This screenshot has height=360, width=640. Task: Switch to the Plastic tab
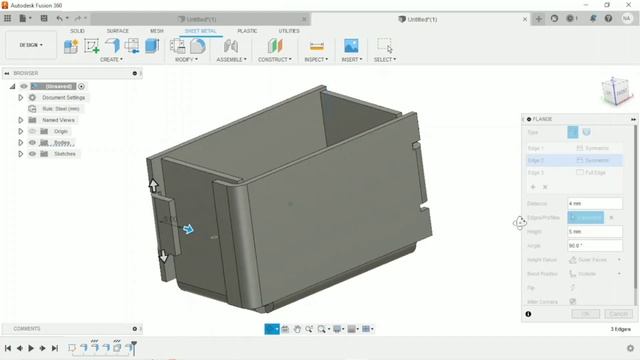click(247, 31)
